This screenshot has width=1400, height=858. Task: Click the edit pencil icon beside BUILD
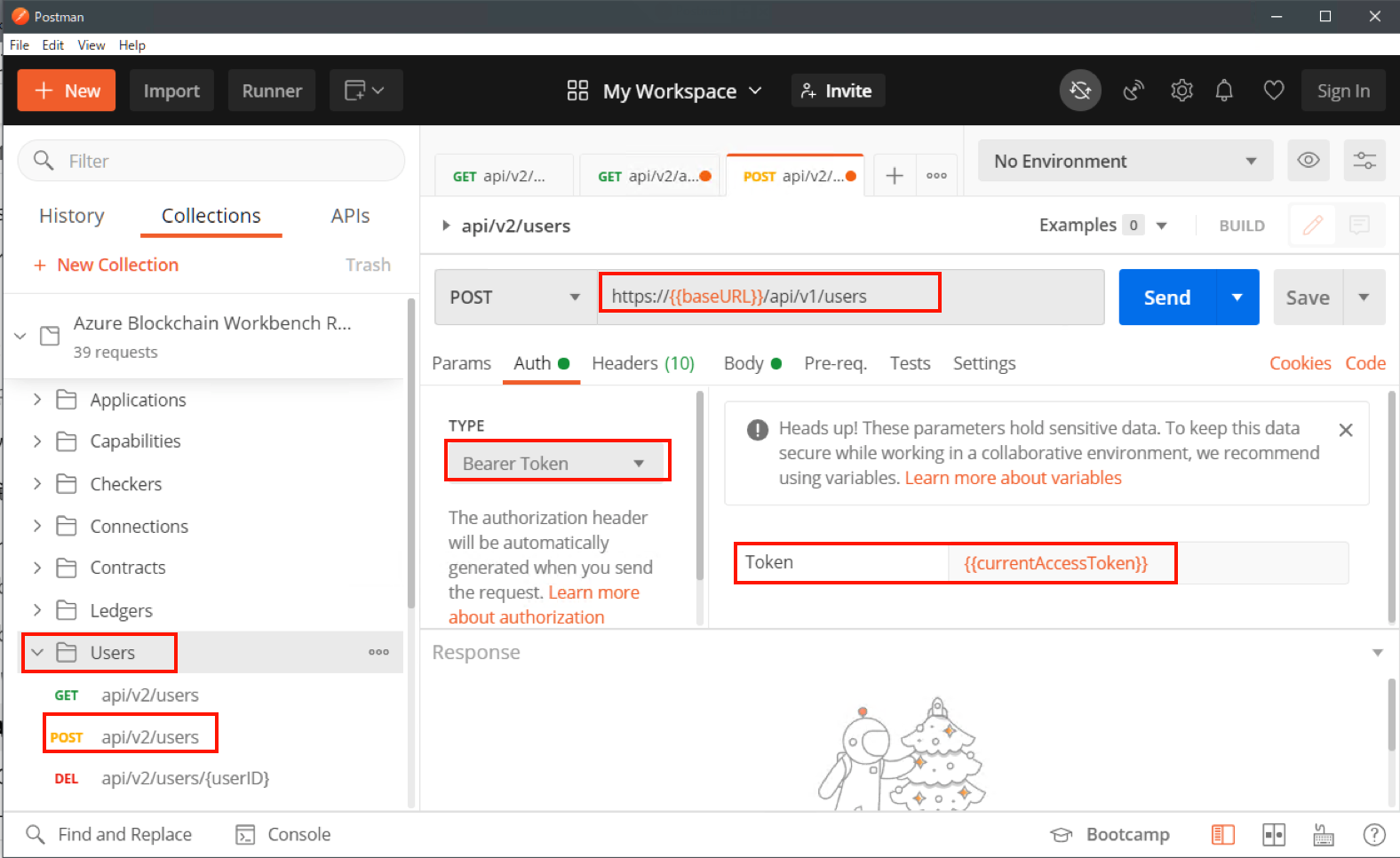(x=1313, y=226)
